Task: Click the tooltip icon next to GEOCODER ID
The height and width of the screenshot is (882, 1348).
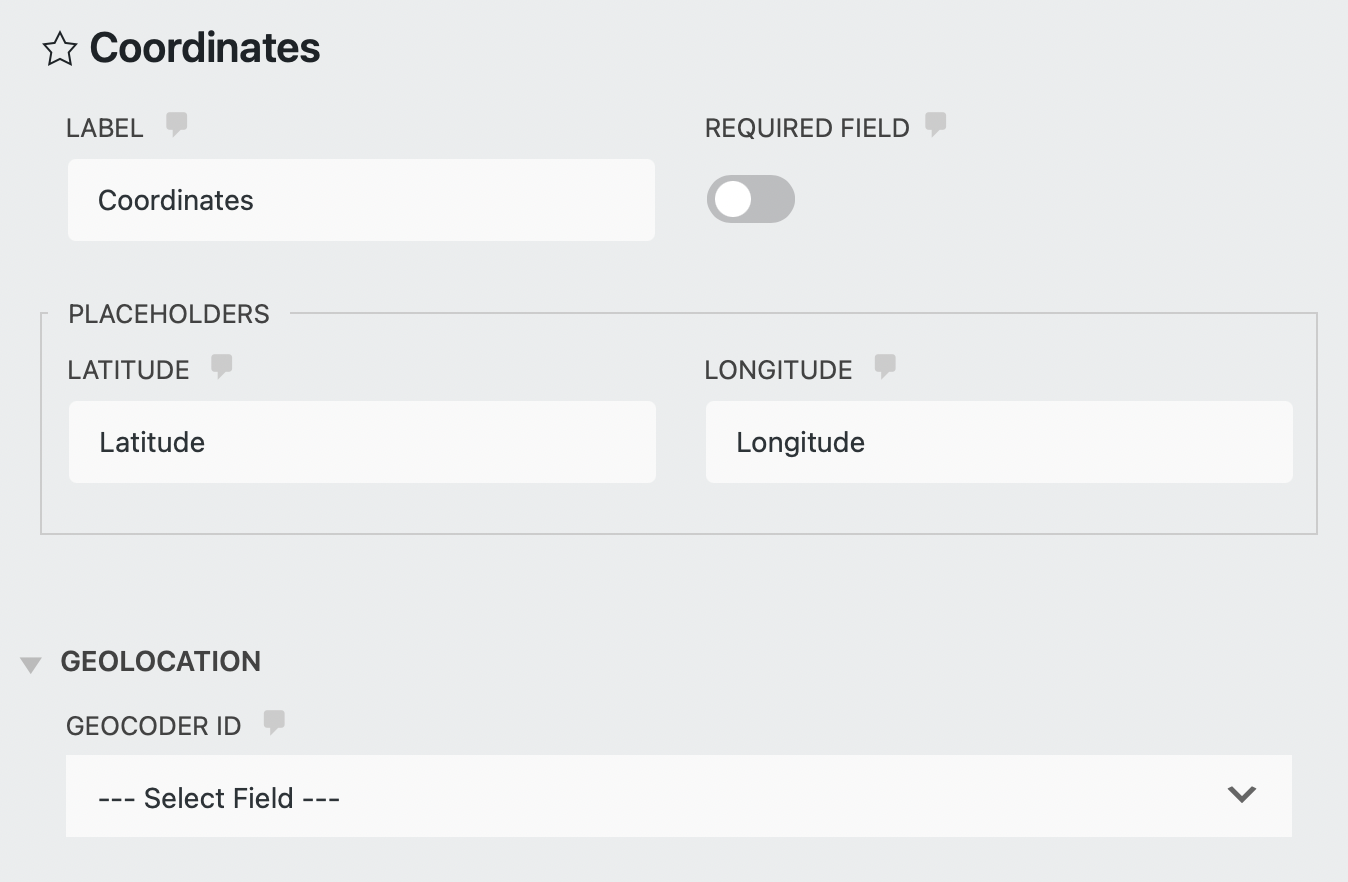Action: (275, 722)
